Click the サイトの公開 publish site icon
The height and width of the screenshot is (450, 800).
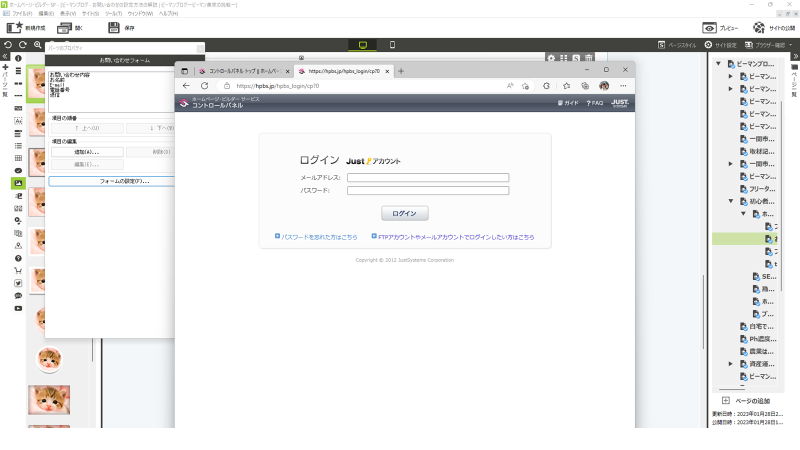(759, 28)
